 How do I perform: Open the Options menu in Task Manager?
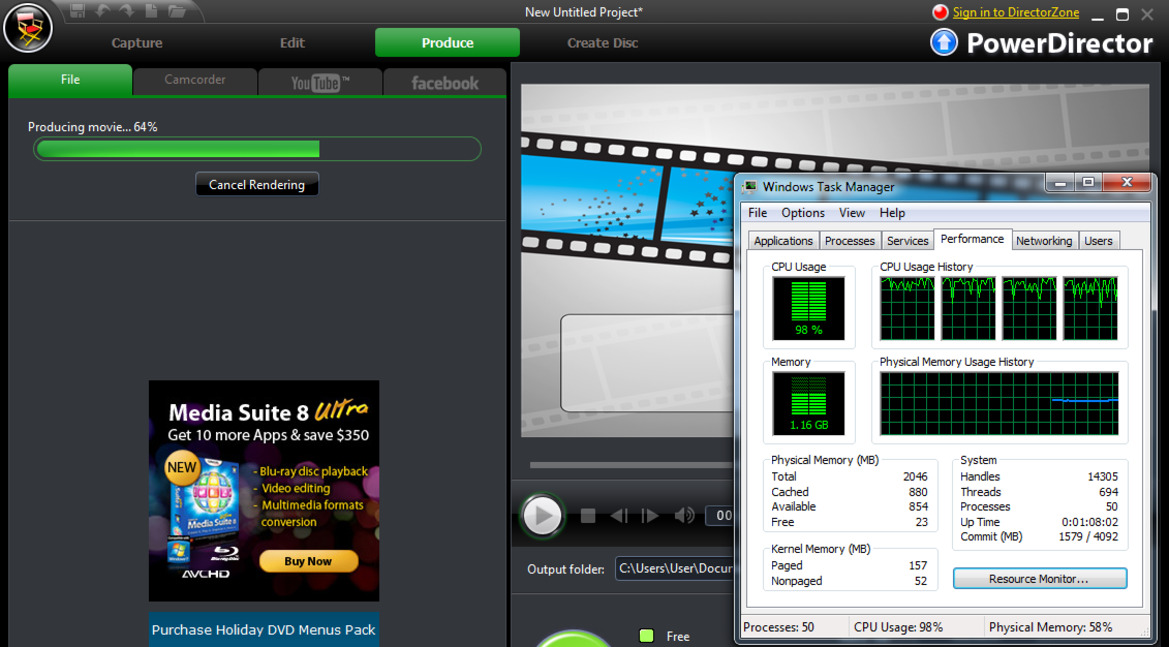coord(803,212)
